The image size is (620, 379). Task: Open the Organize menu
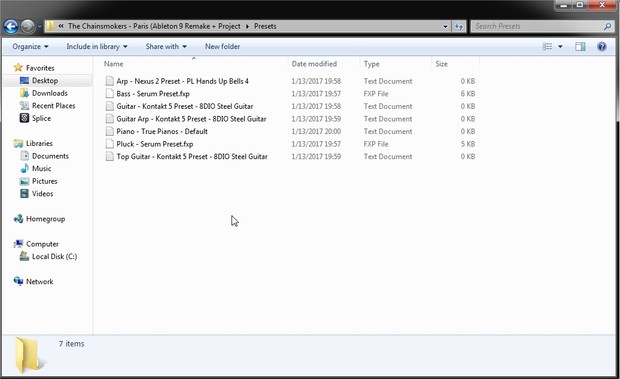point(30,46)
